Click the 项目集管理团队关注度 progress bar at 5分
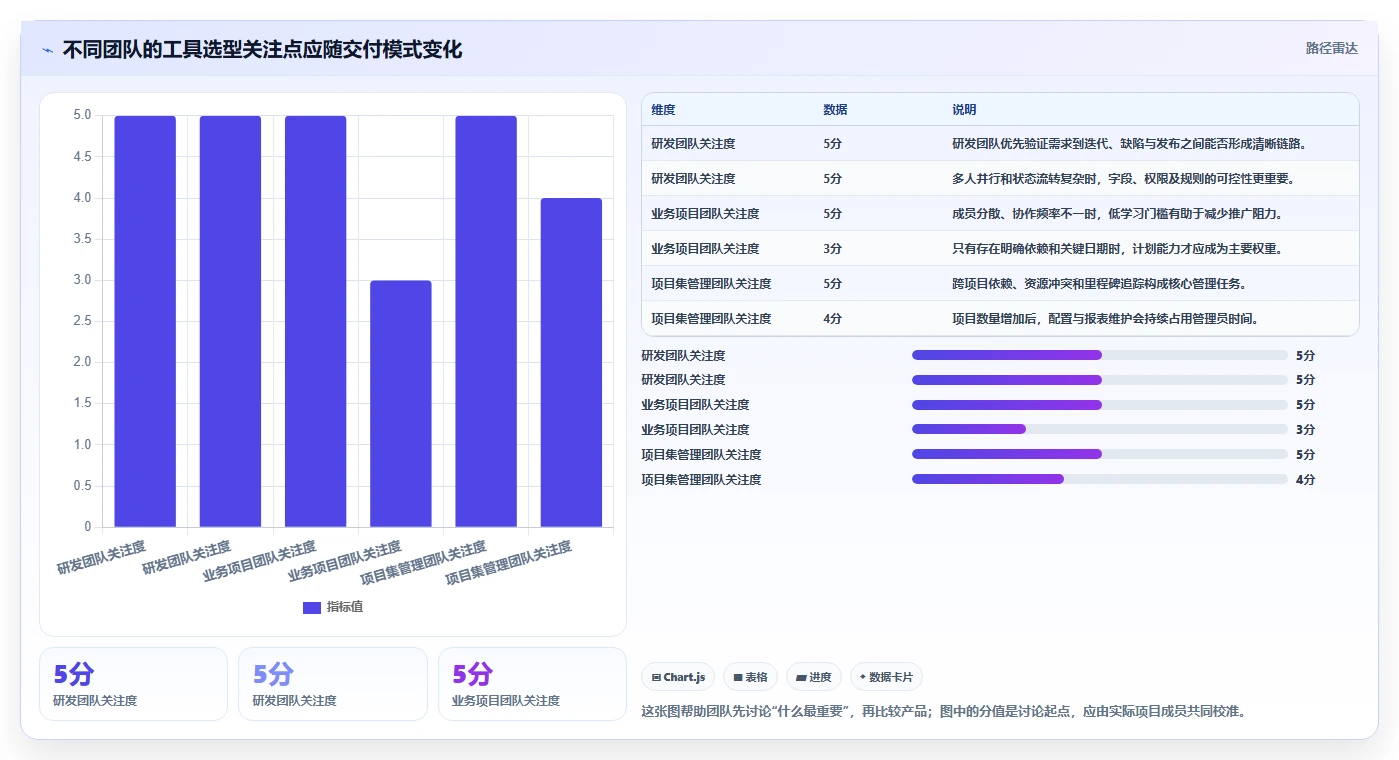Image resolution: width=1399 pixels, height=760 pixels. tap(1100, 454)
